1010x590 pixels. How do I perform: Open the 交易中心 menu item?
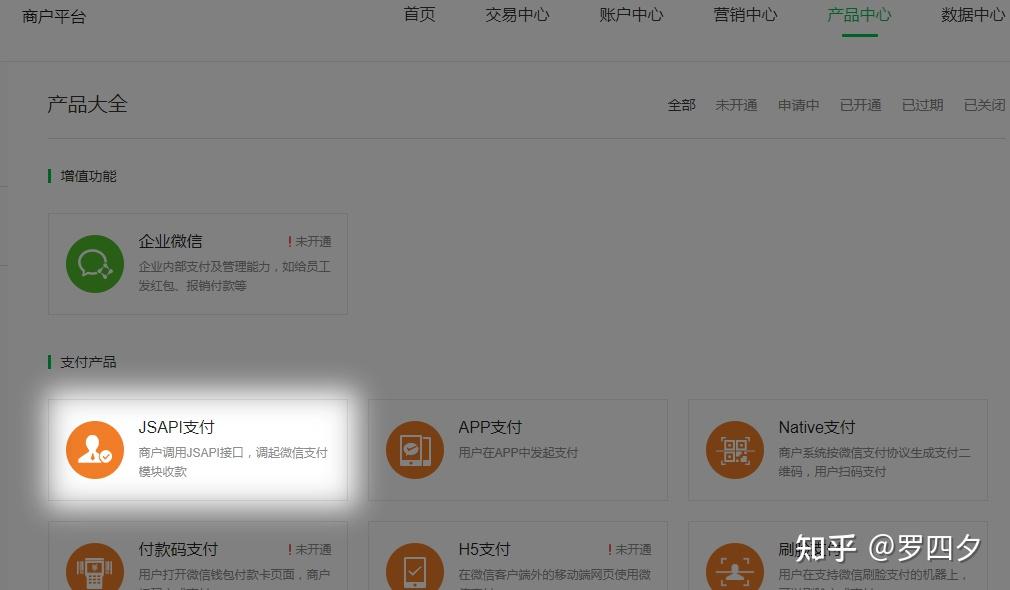(517, 15)
